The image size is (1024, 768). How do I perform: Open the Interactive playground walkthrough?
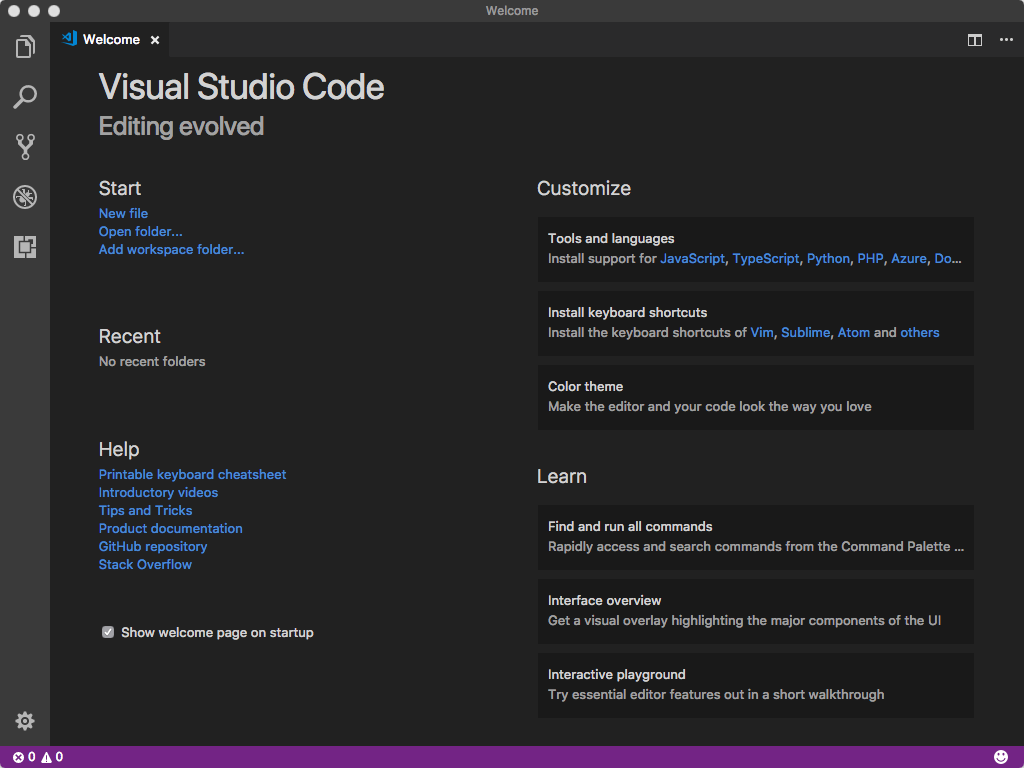click(755, 685)
